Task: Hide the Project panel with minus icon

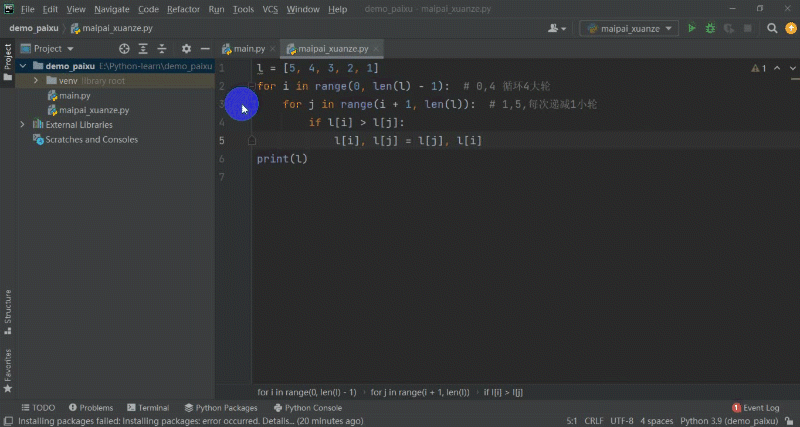Action: [x=205, y=48]
